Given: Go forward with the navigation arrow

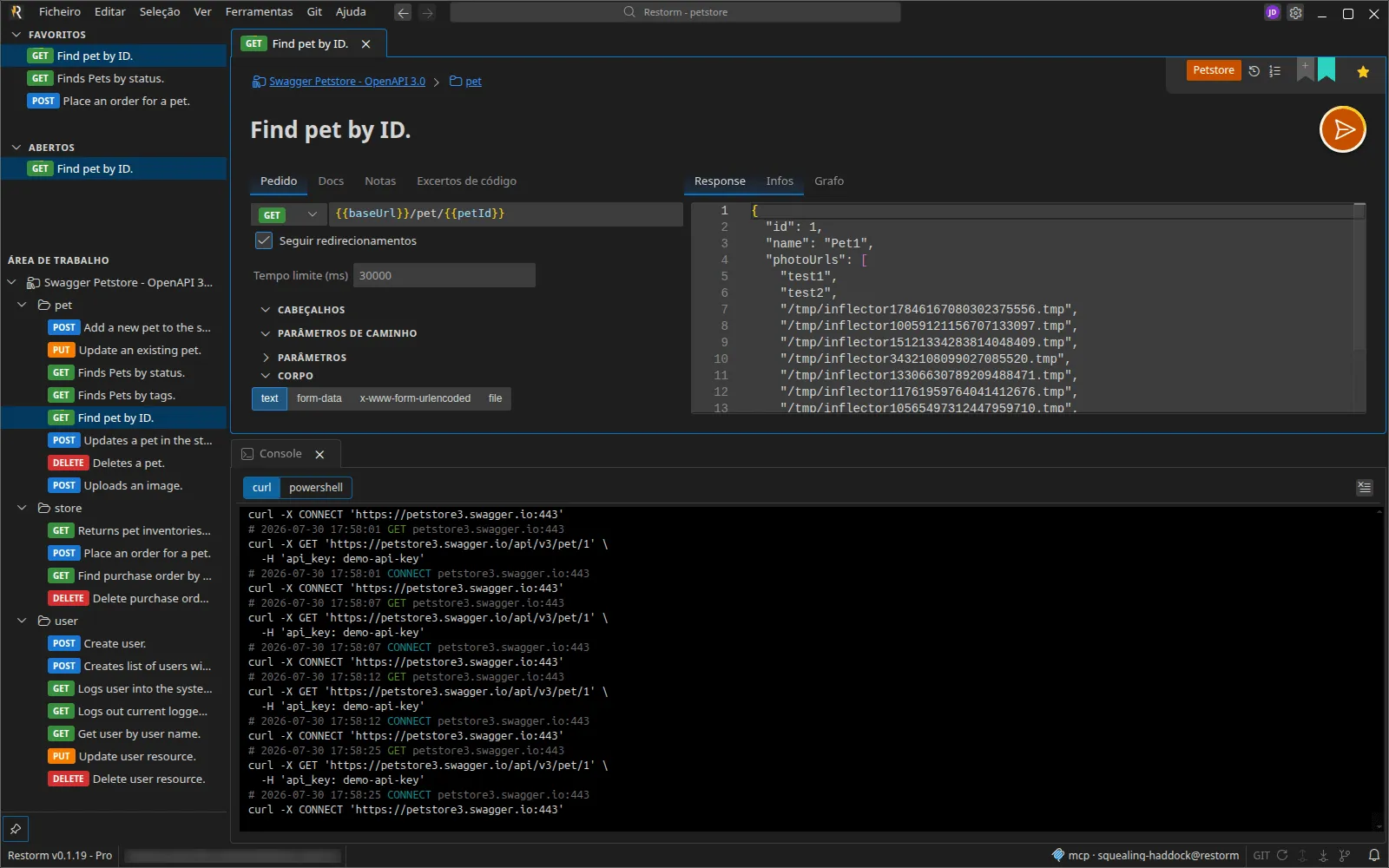Looking at the screenshot, I should [x=427, y=12].
